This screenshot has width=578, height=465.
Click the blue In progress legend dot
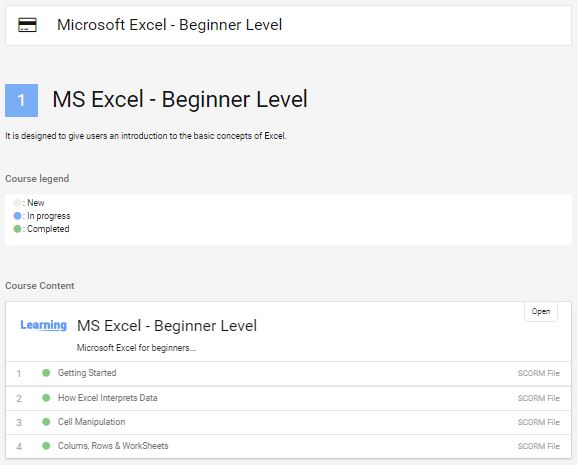[x=17, y=216]
